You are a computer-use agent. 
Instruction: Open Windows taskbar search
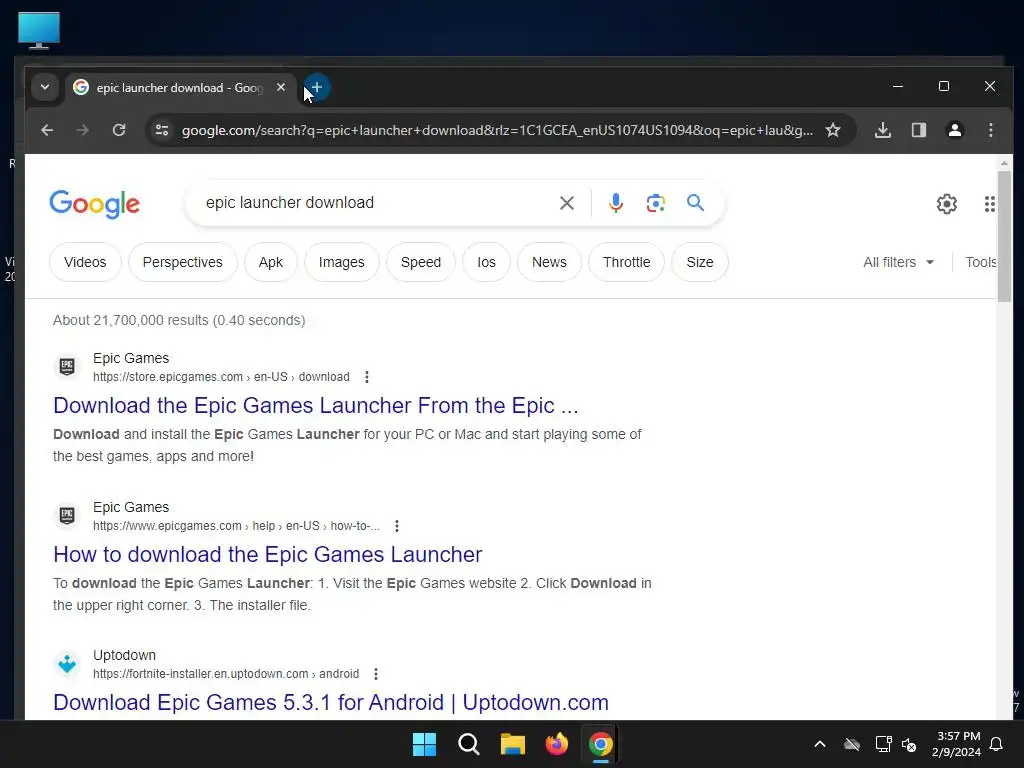[x=468, y=744]
